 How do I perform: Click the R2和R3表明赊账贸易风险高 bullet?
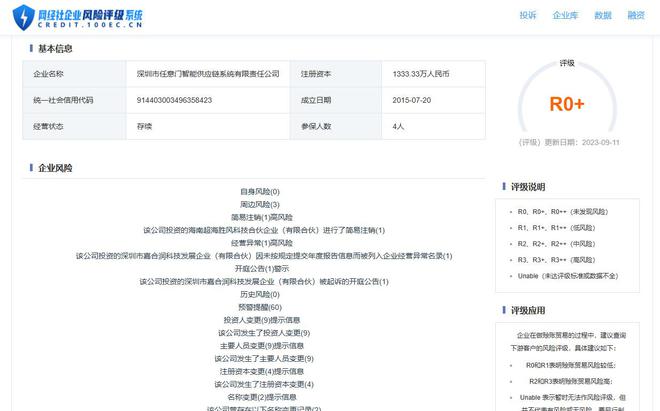(571, 381)
